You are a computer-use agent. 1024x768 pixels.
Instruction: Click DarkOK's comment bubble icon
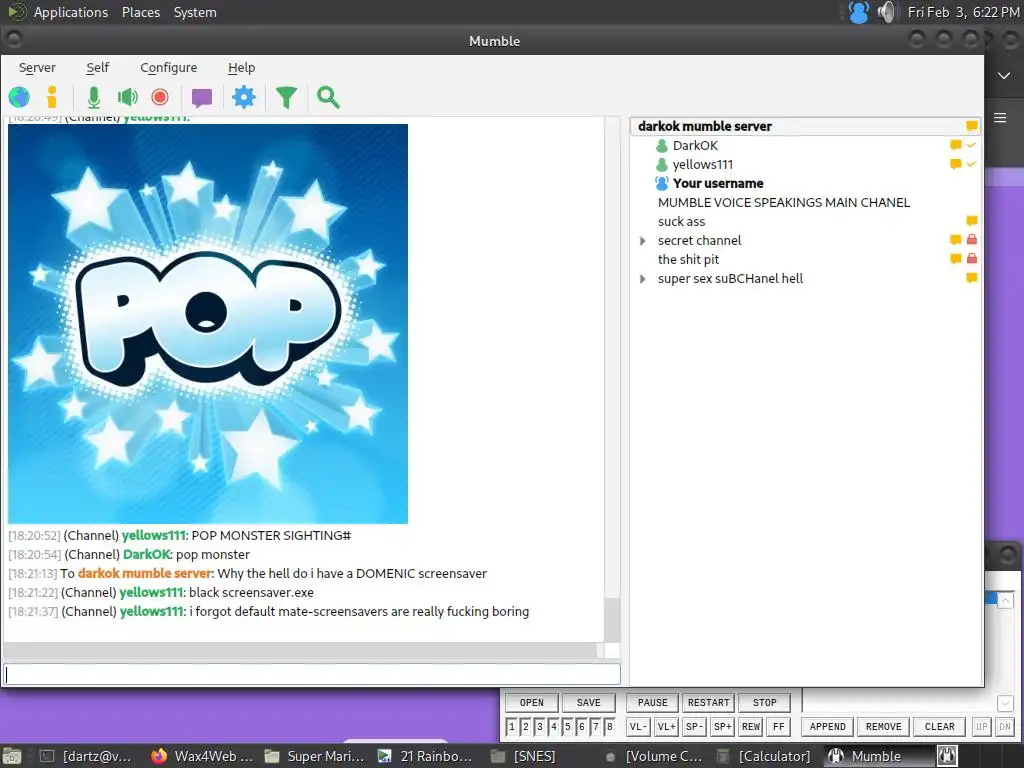[x=955, y=145]
